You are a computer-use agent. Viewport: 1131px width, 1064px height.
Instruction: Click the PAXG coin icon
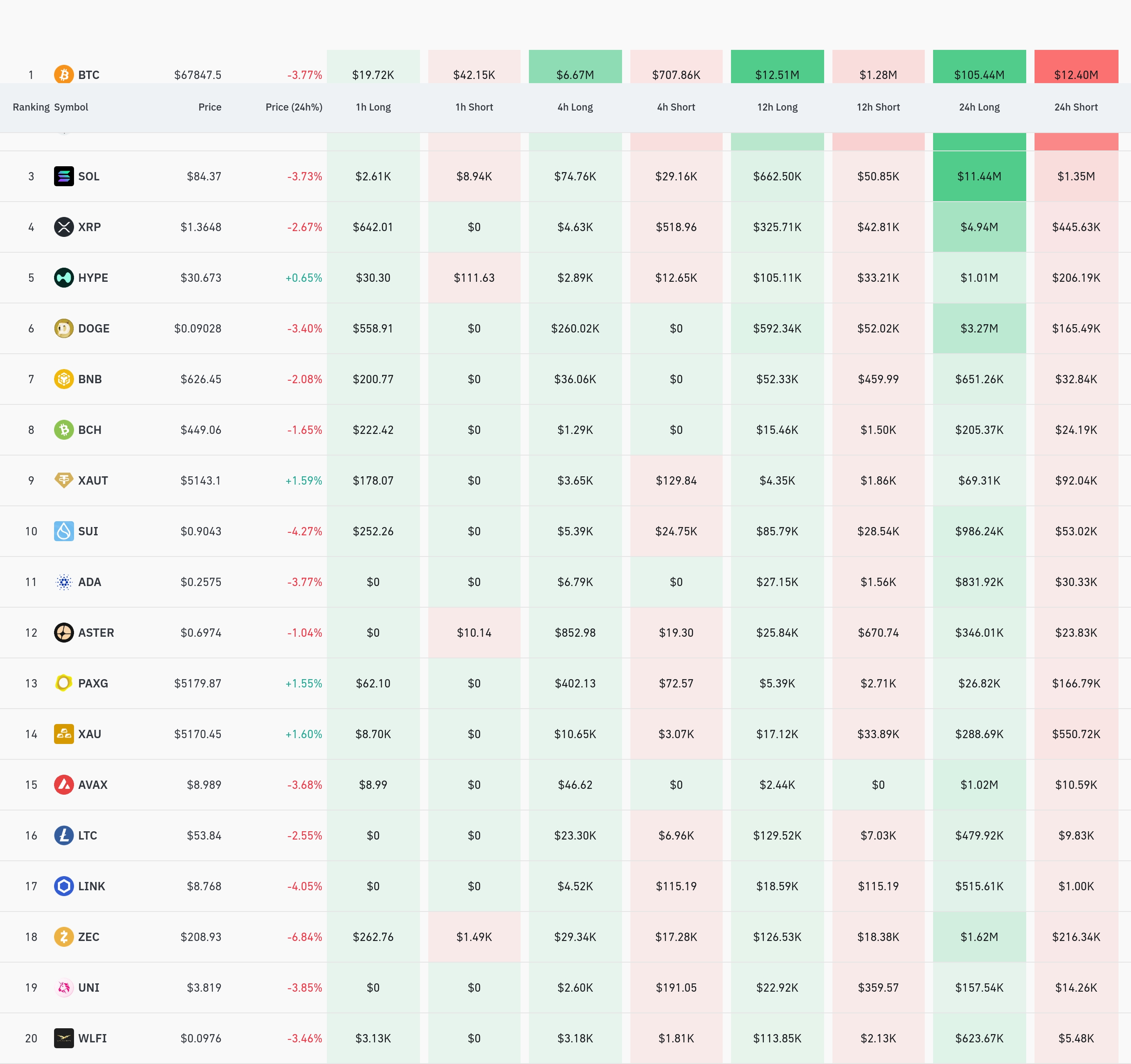(x=64, y=683)
